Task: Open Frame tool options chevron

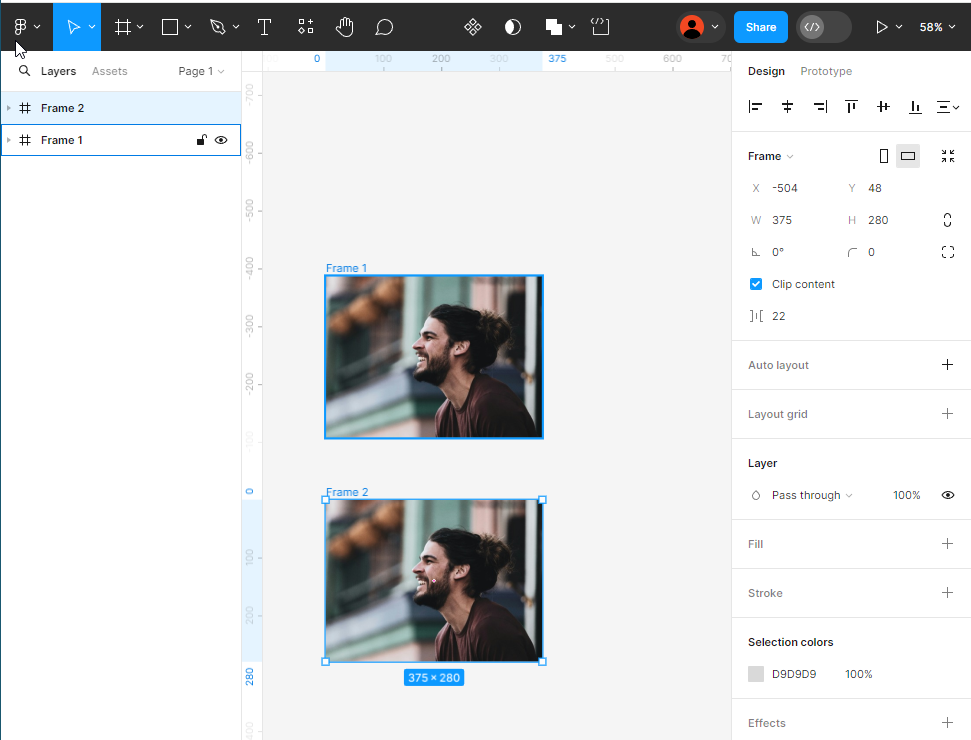Action: point(140,27)
